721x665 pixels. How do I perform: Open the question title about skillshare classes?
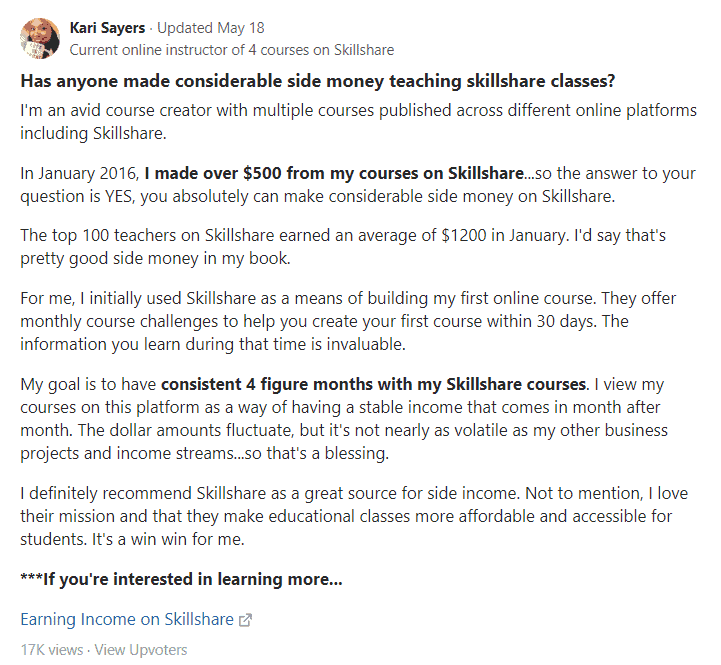318,81
